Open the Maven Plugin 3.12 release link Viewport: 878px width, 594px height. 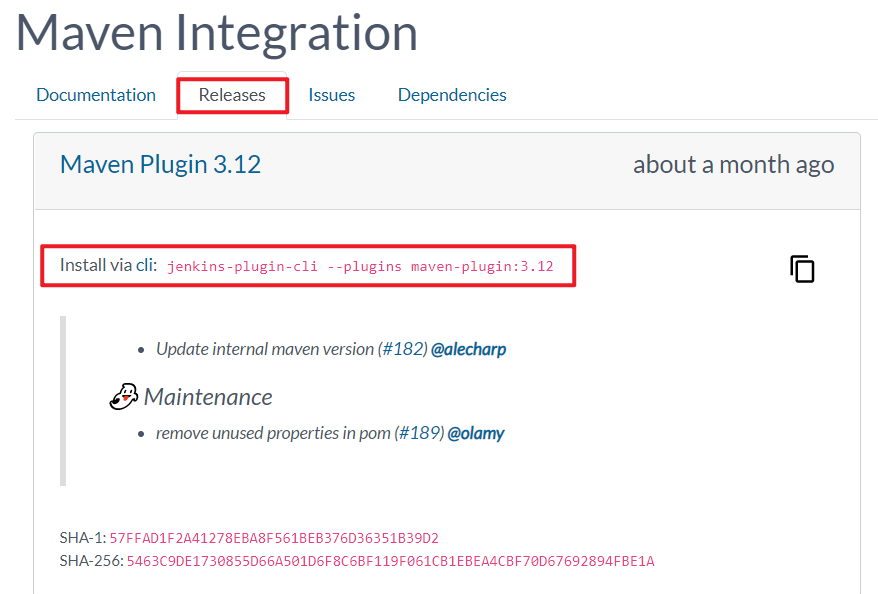tap(160, 165)
